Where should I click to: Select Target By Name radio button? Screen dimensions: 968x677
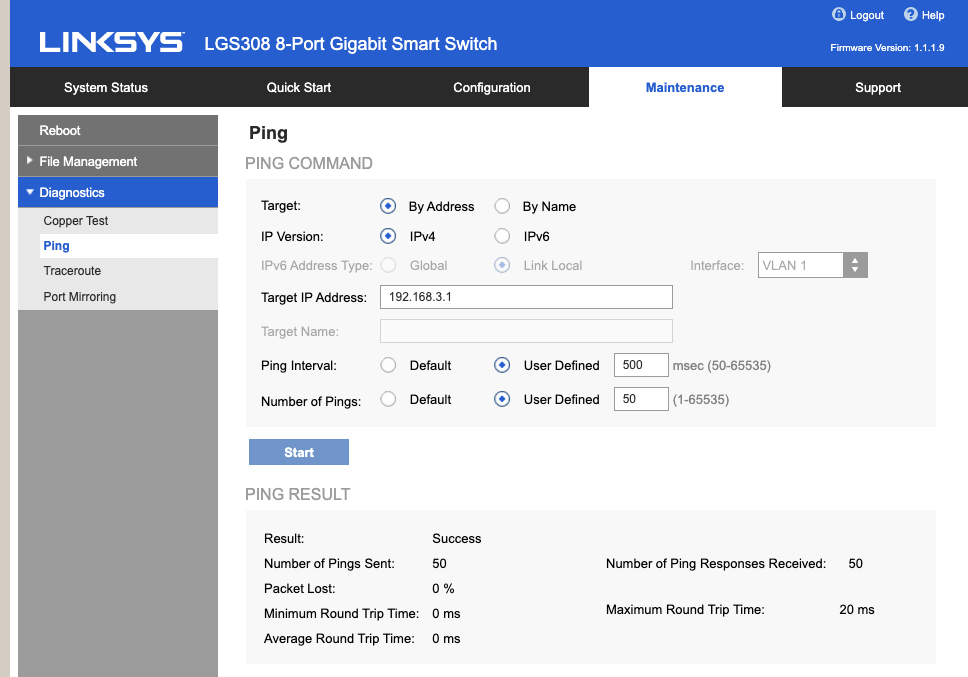click(x=502, y=206)
